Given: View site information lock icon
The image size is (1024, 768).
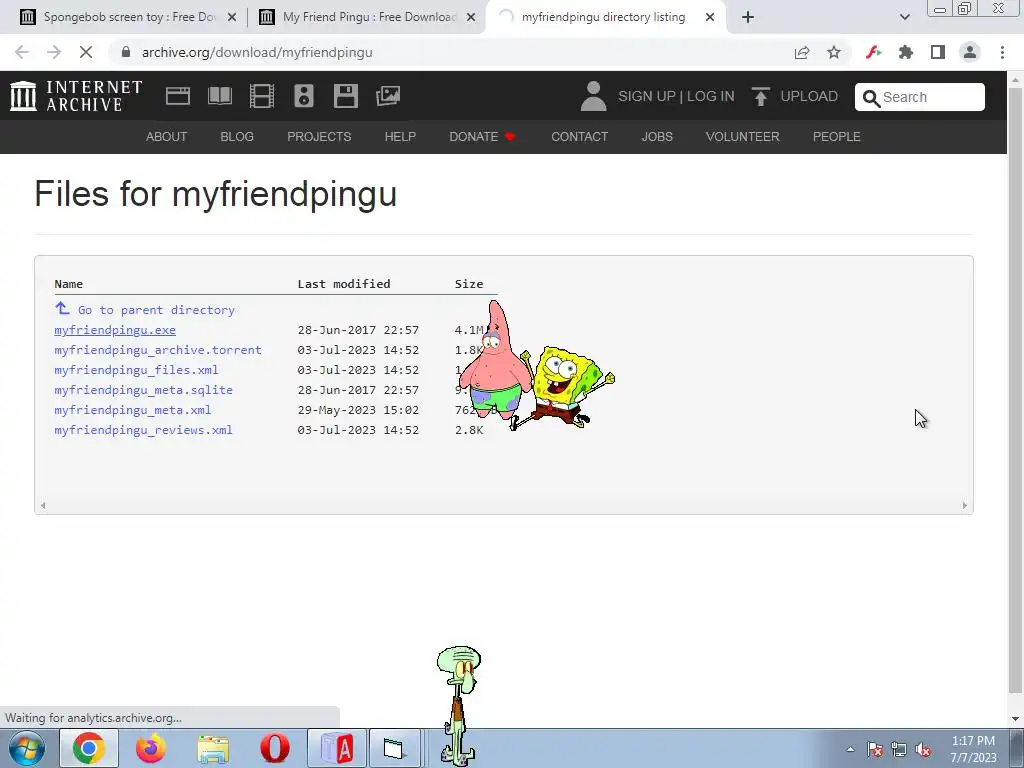Looking at the screenshot, I should [x=126, y=52].
